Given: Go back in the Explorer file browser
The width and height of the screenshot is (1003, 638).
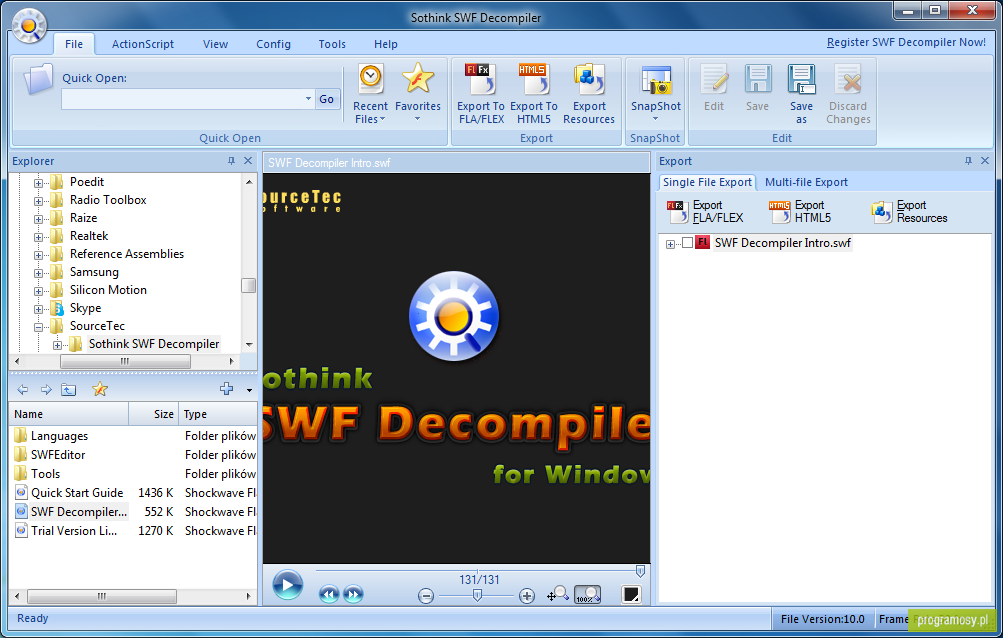Looking at the screenshot, I should click(x=23, y=389).
